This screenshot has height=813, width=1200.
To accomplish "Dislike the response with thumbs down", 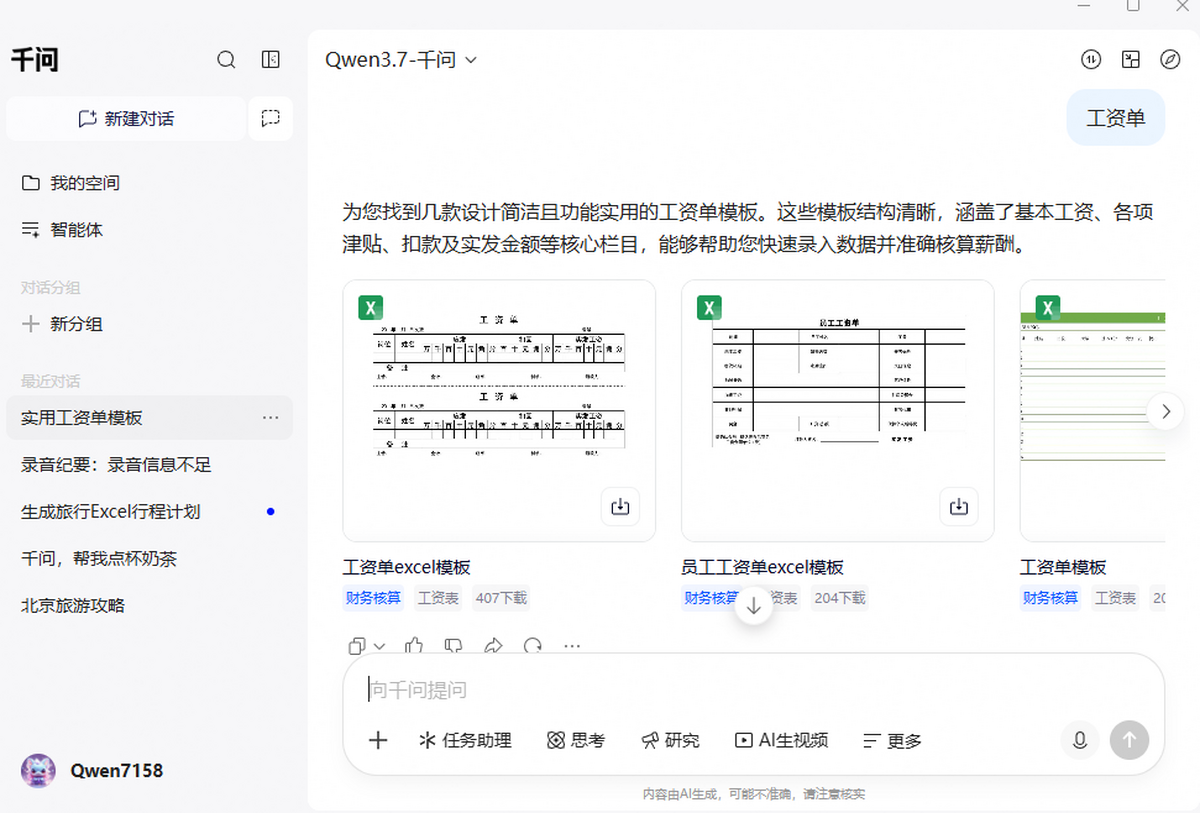I will pos(453,646).
